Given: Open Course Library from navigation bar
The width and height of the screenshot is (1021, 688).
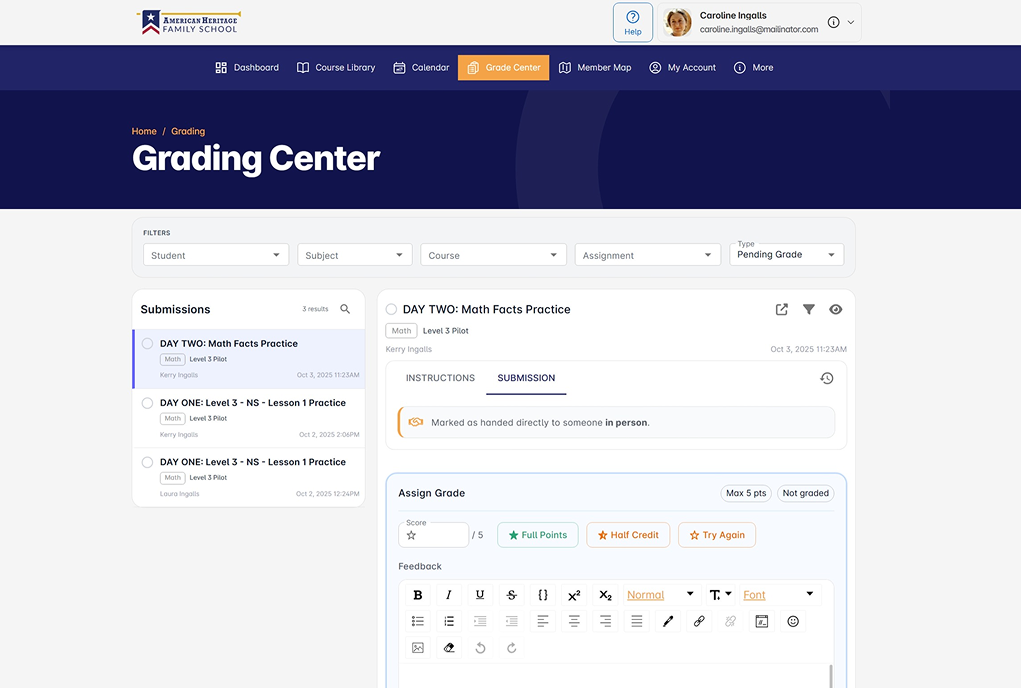Looking at the screenshot, I should pos(336,68).
